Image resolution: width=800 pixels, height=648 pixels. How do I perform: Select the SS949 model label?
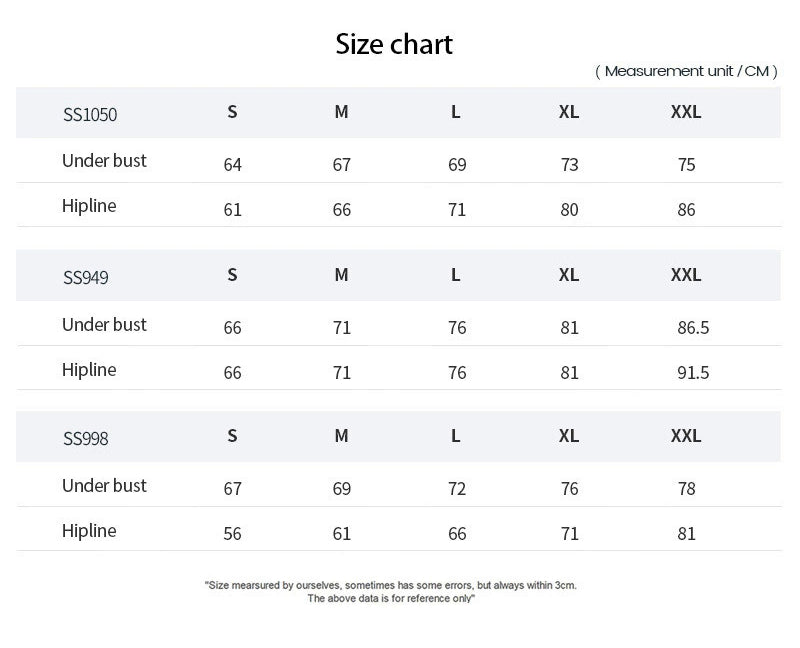coord(86,277)
